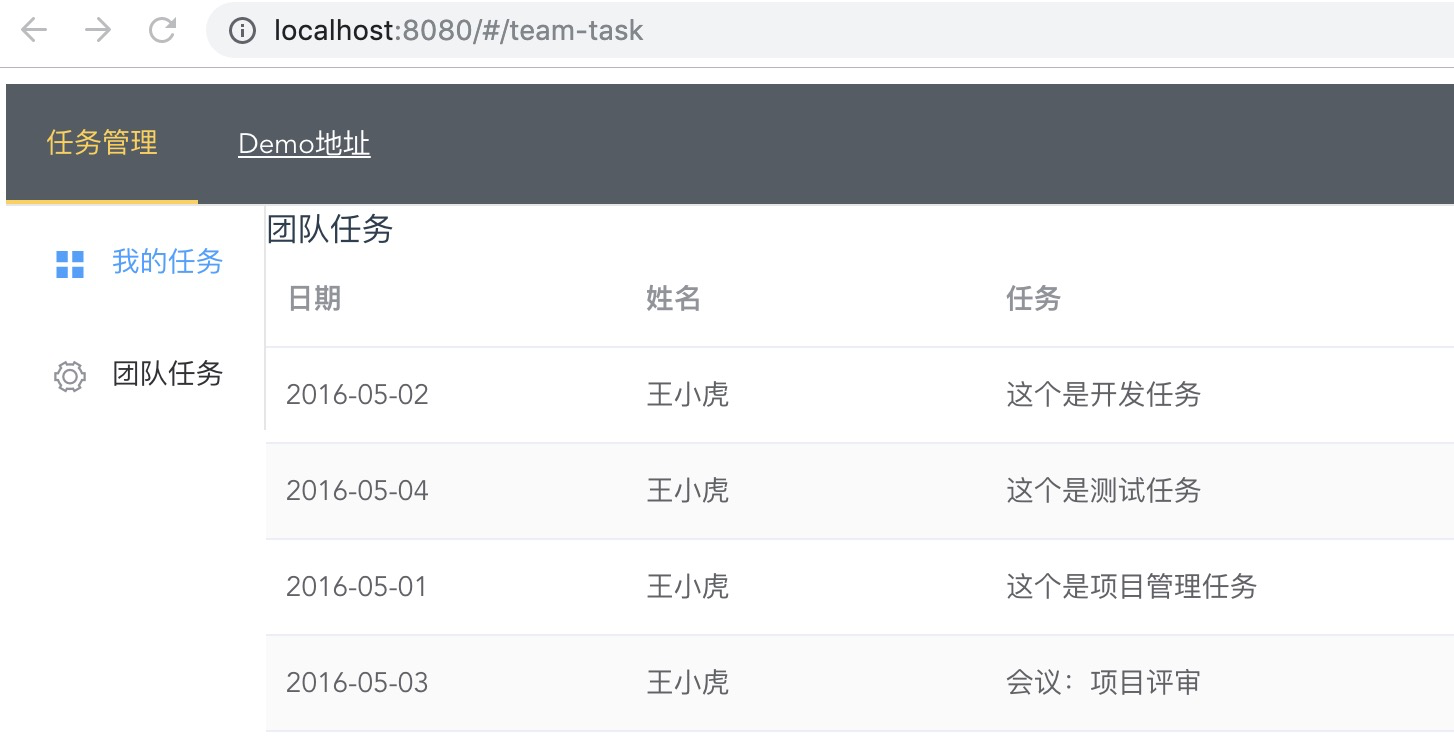Click the 这个是项目管理任务 cell
Image resolution: width=1454 pixels, height=744 pixels.
tap(1131, 586)
